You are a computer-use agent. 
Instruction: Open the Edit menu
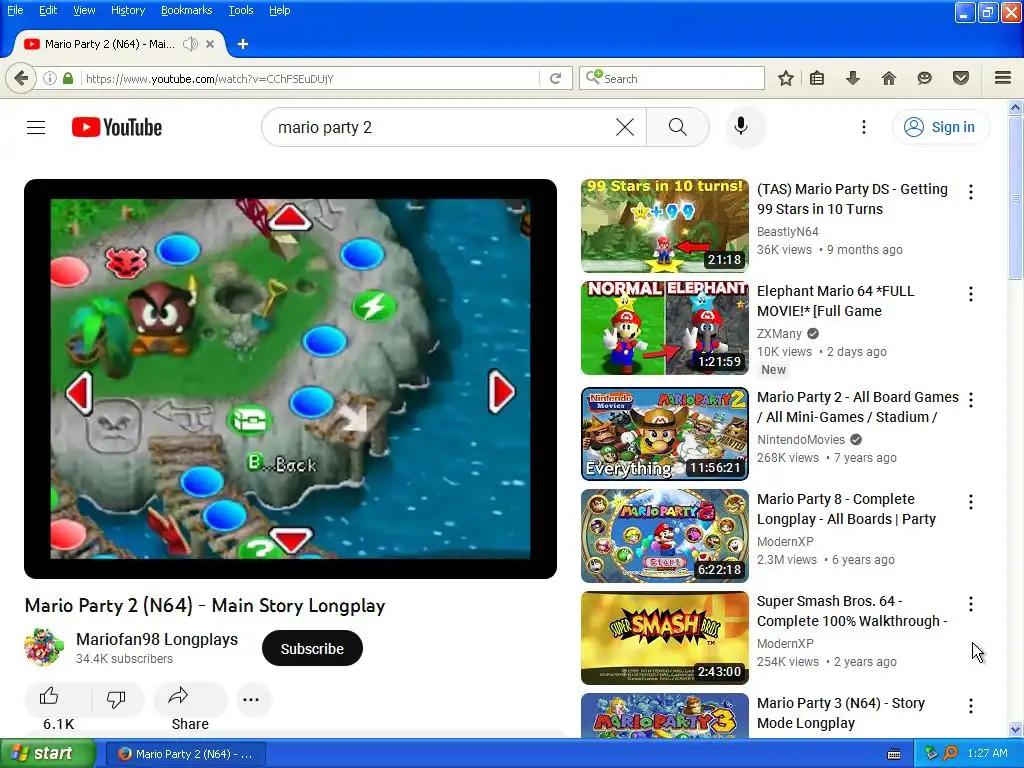[48, 10]
